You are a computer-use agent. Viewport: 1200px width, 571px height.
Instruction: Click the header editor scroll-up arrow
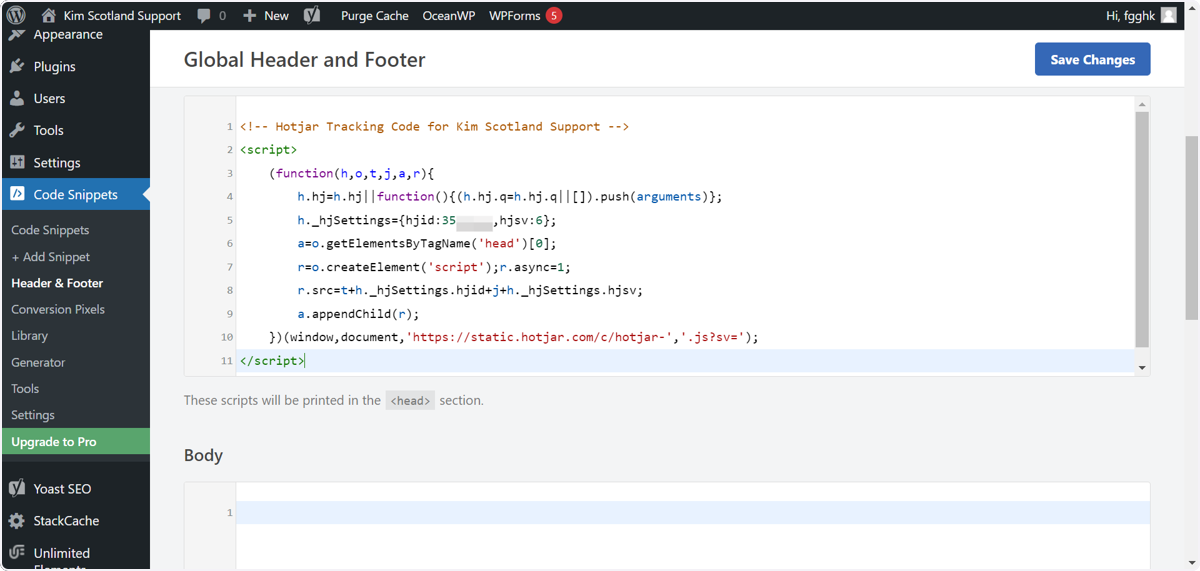pyautogui.click(x=1142, y=104)
